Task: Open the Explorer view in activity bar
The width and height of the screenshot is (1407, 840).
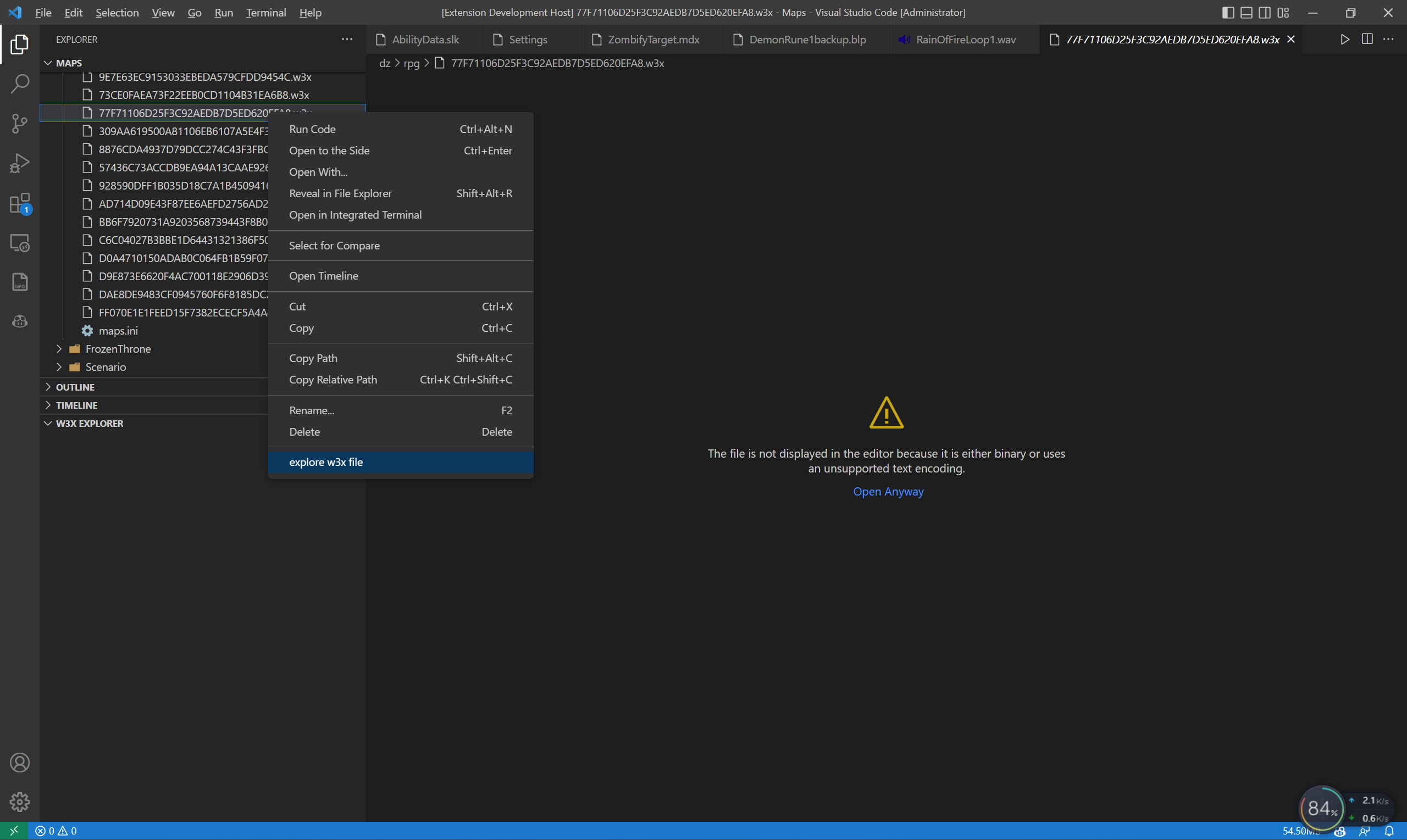Action: (x=19, y=44)
